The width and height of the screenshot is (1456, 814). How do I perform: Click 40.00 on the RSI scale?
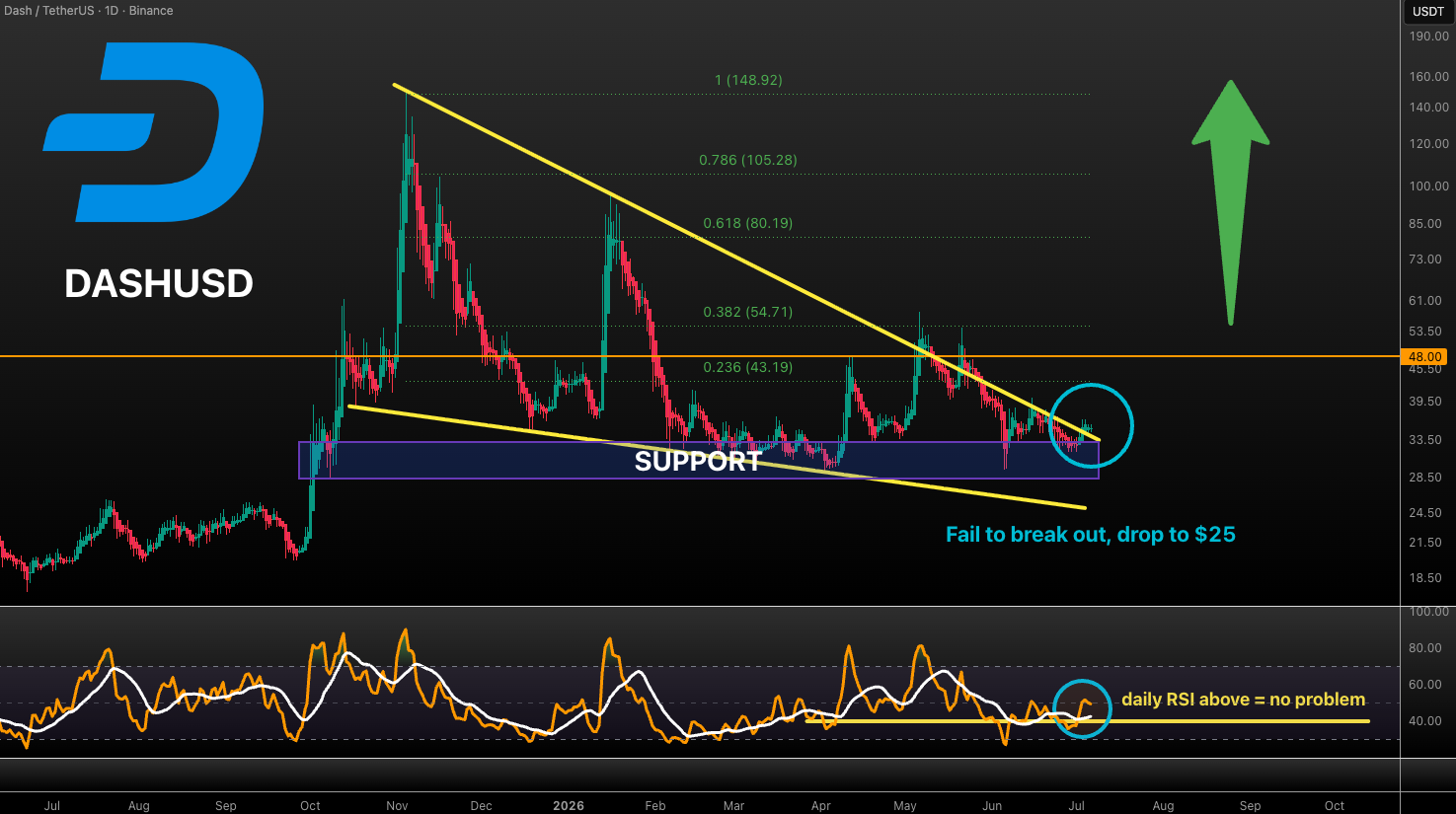1425,721
